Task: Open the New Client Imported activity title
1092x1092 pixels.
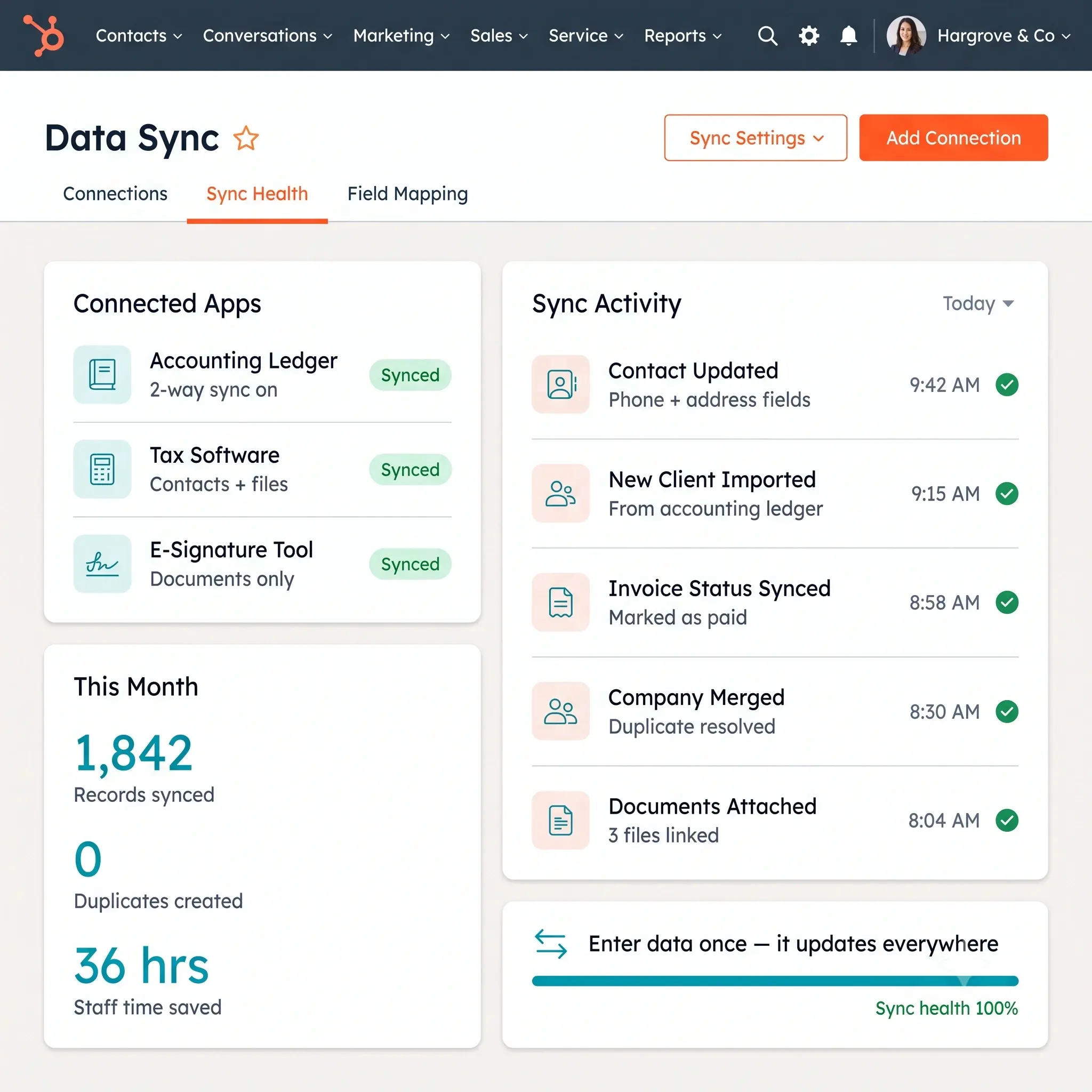Action: (712, 479)
